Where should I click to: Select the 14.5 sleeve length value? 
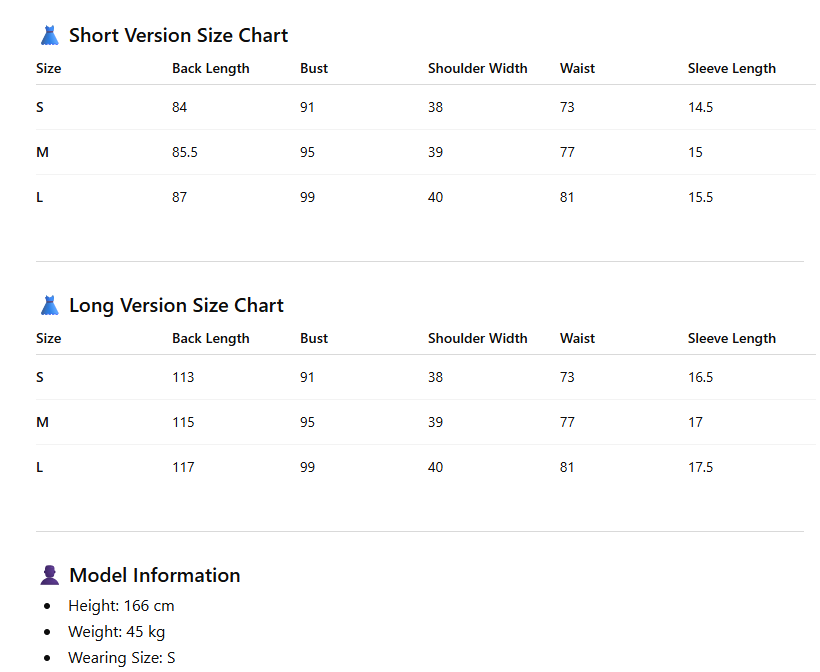tap(700, 107)
